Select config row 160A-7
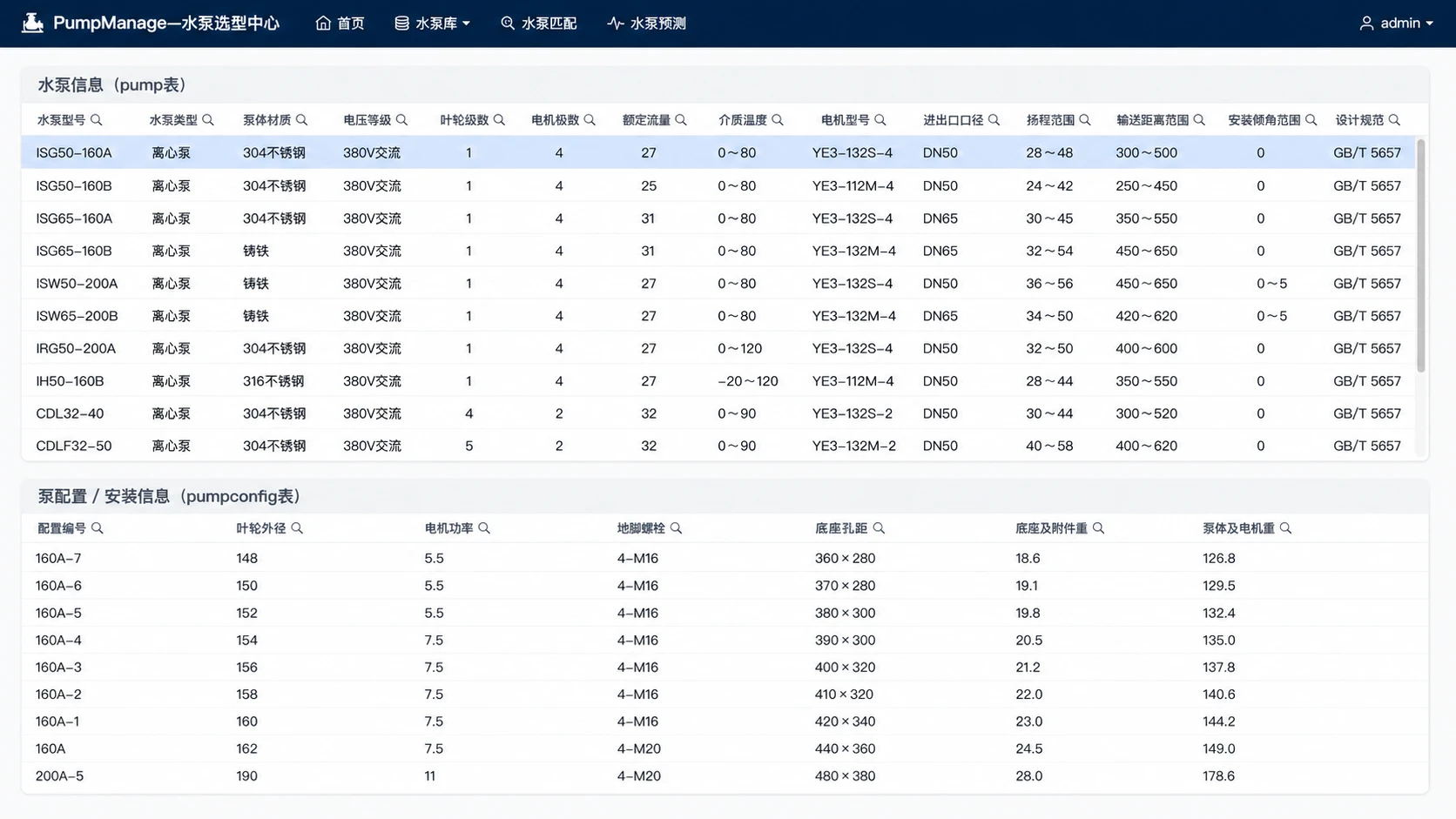Screen dimensions: 1456x819 (x=725, y=558)
